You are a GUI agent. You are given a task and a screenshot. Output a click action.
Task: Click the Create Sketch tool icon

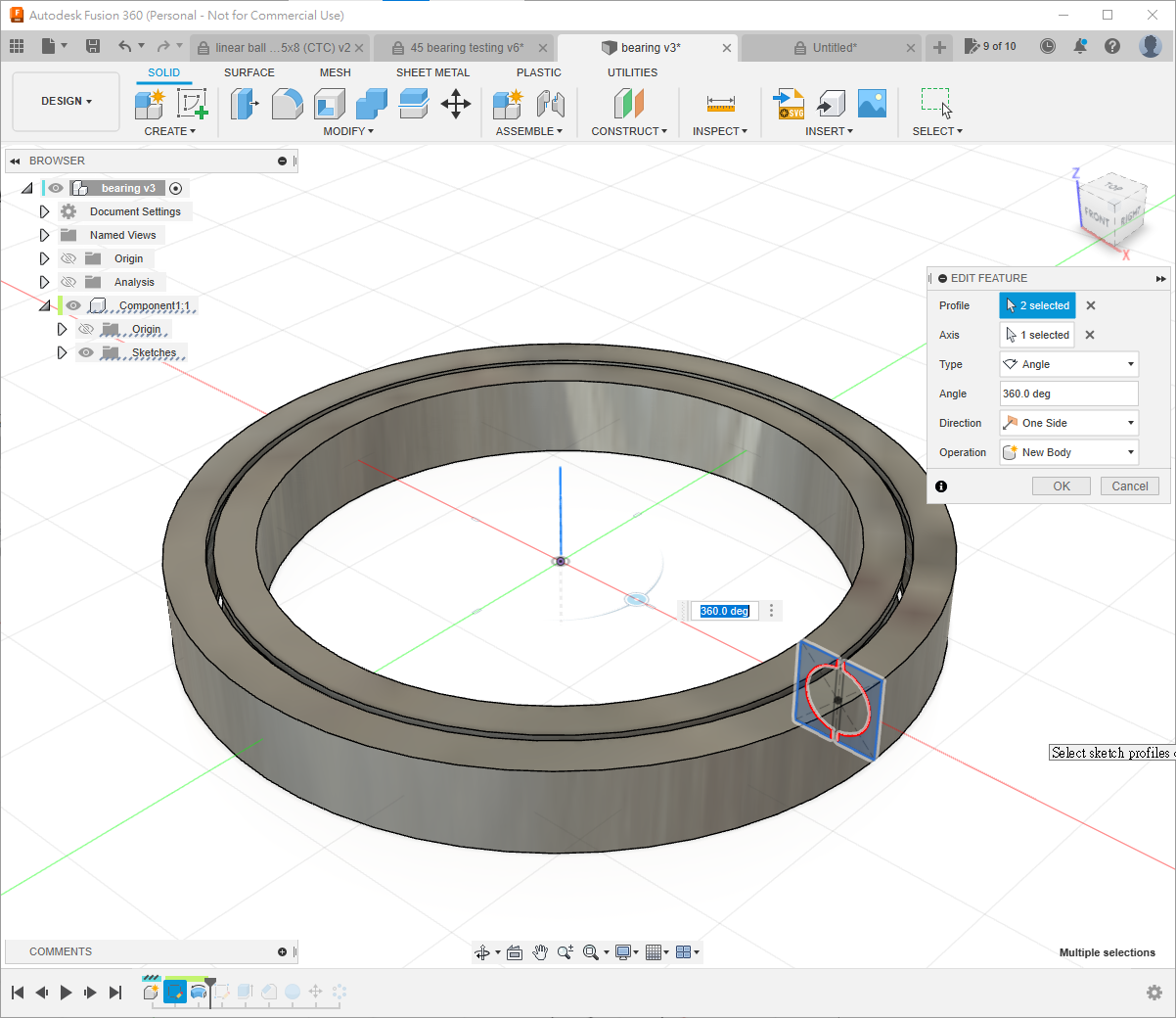coord(192,103)
